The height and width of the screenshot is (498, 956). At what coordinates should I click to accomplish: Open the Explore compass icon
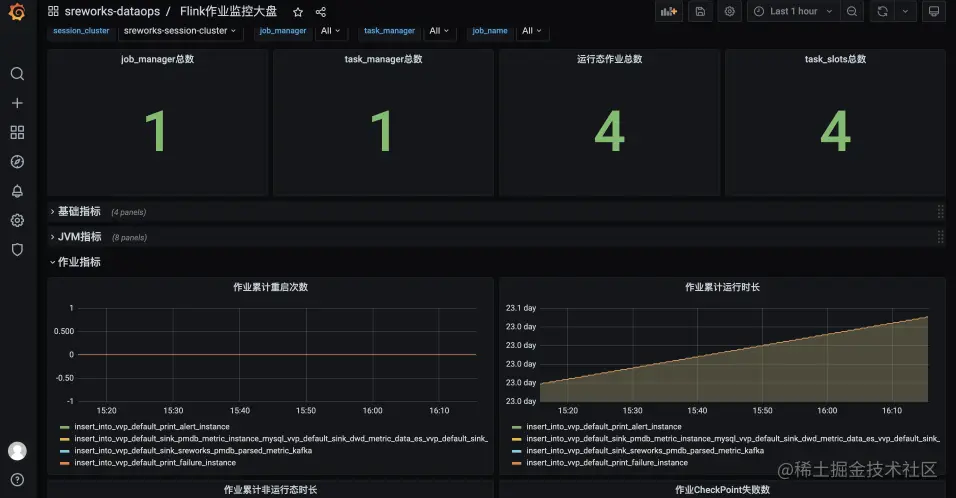point(17,162)
